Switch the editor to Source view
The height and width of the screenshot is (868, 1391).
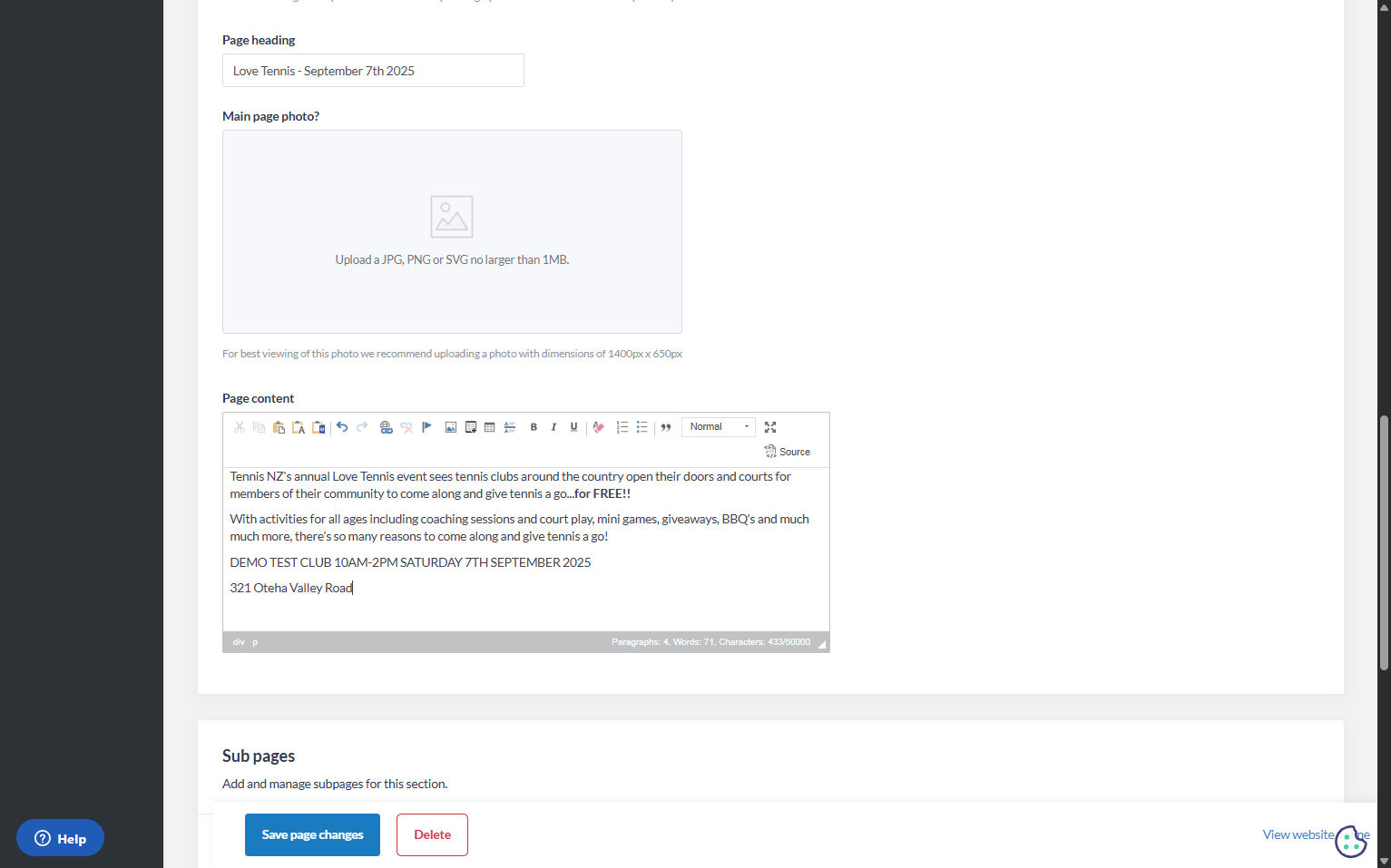click(788, 452)
